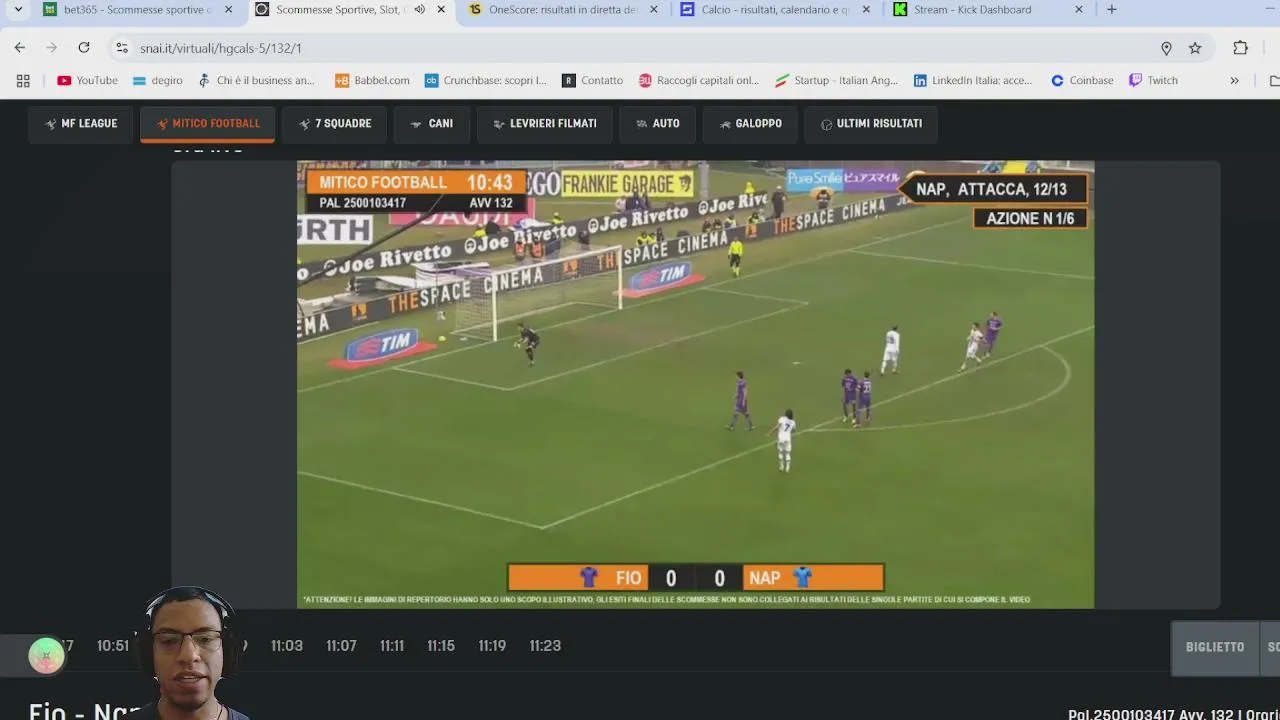Select the Mitico Football category
Viewport: 1280px width, 720px height.
(x=208, y=124)
